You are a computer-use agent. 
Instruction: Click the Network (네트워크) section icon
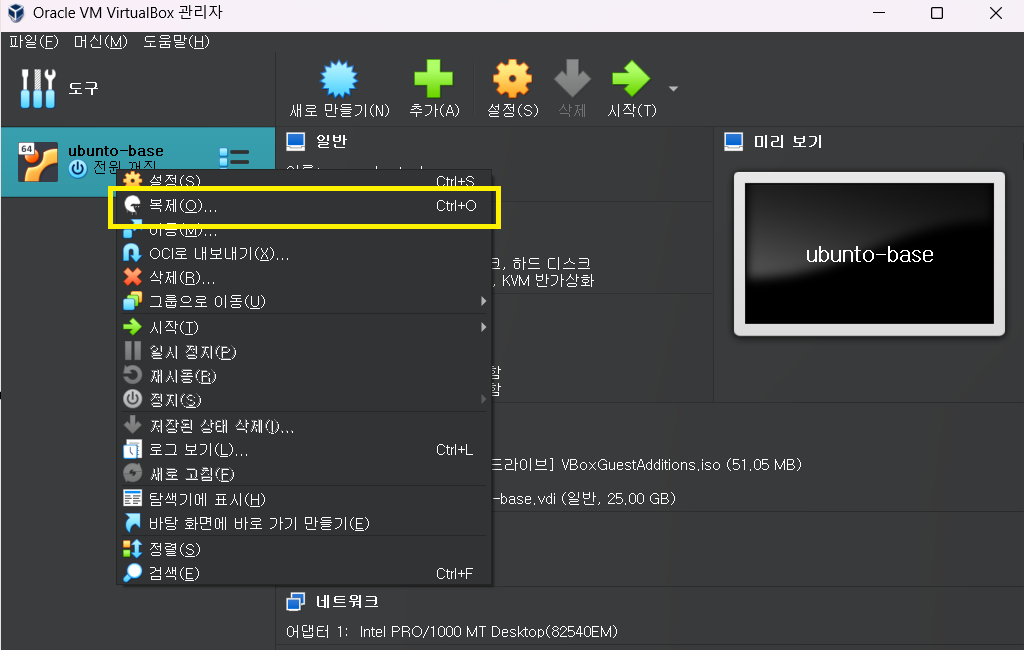click(x=296, y=601)
